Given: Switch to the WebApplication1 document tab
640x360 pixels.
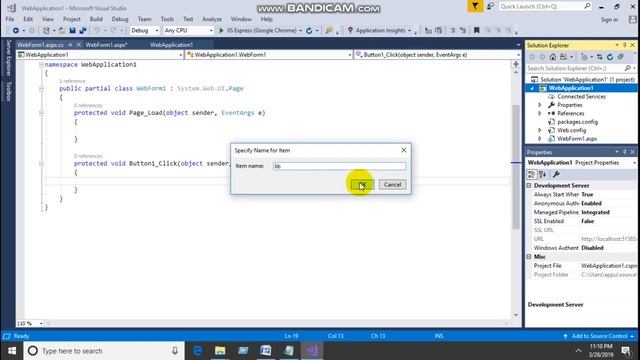Looking at the screenshot, I should (x=171, y=45).
